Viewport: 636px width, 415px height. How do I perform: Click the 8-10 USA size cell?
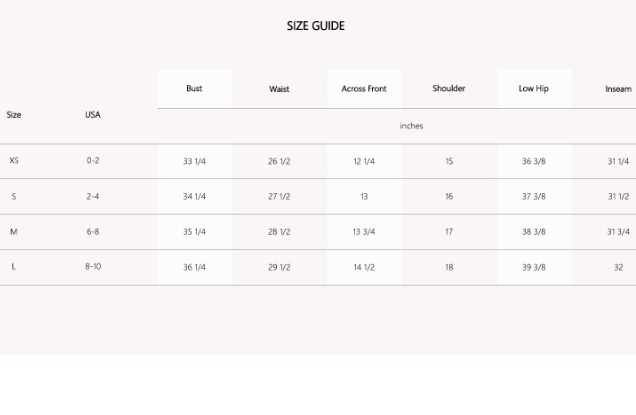[x=93, y=267]
